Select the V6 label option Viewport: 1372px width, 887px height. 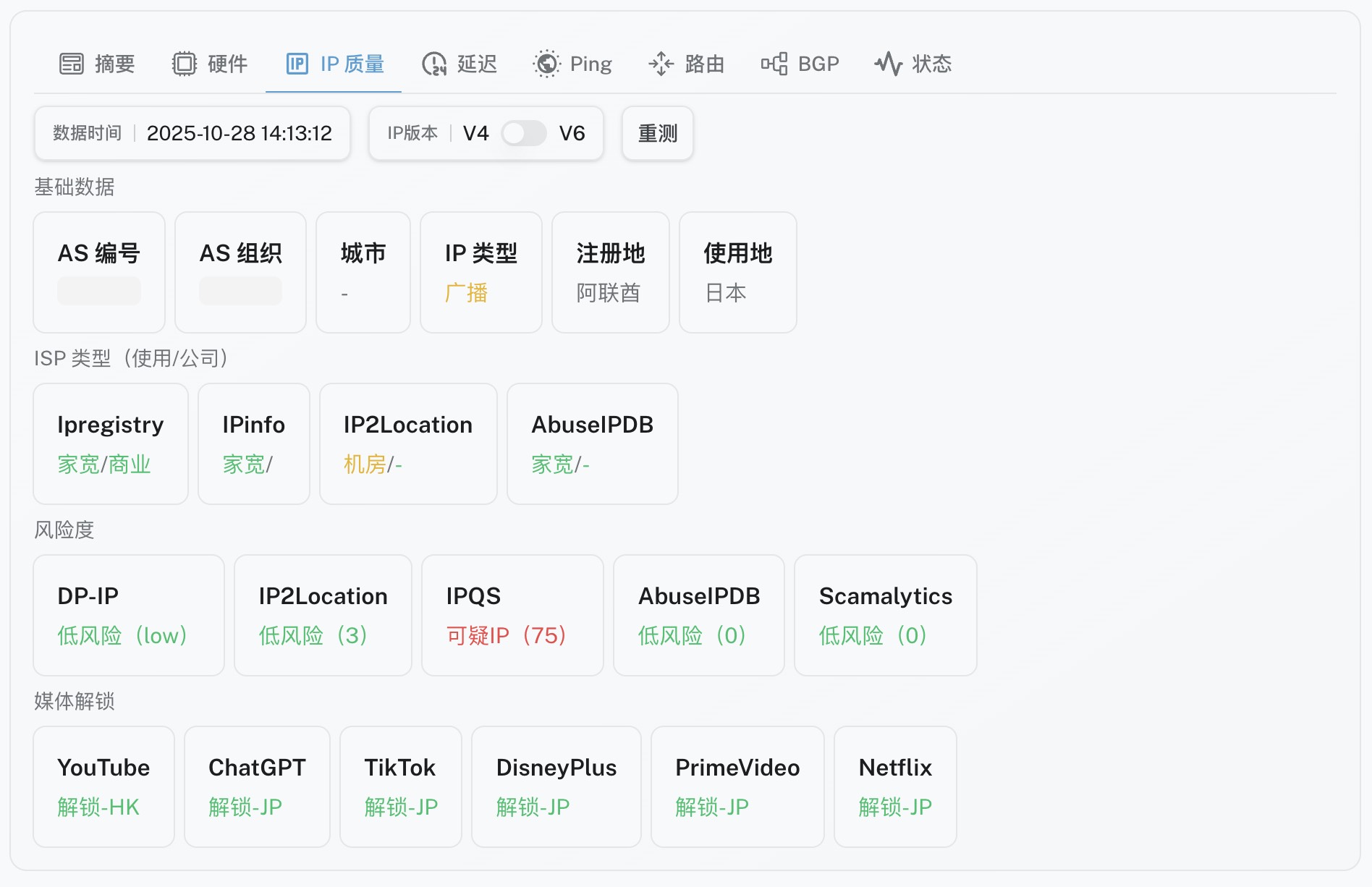coord(572,133)
